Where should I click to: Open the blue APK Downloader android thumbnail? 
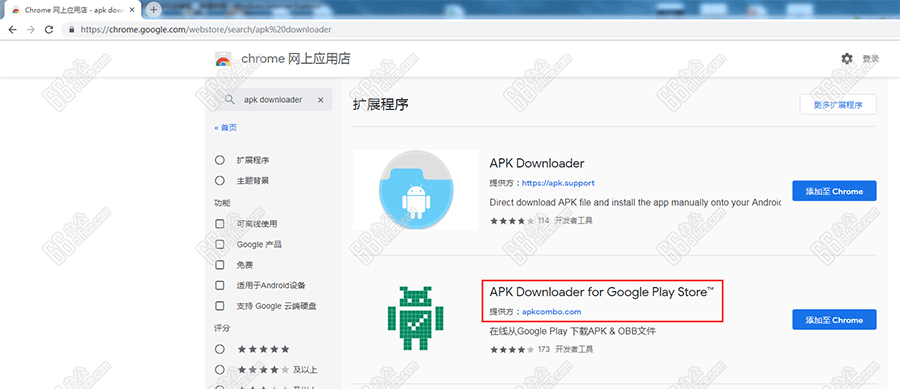pos(416,190)
